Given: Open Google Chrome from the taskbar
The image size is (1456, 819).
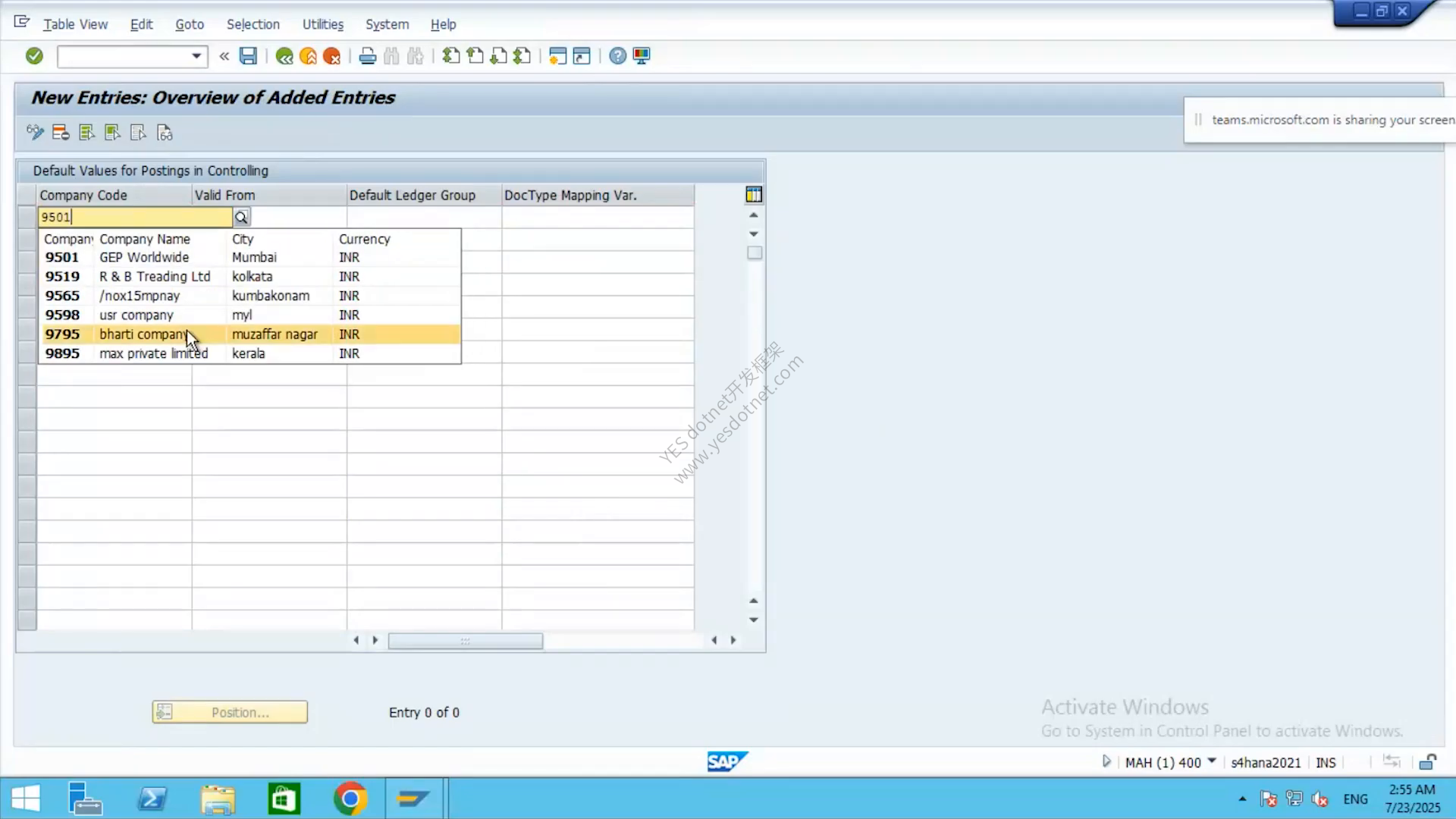Looking at the screenshot, I should (x=350, y=799).
